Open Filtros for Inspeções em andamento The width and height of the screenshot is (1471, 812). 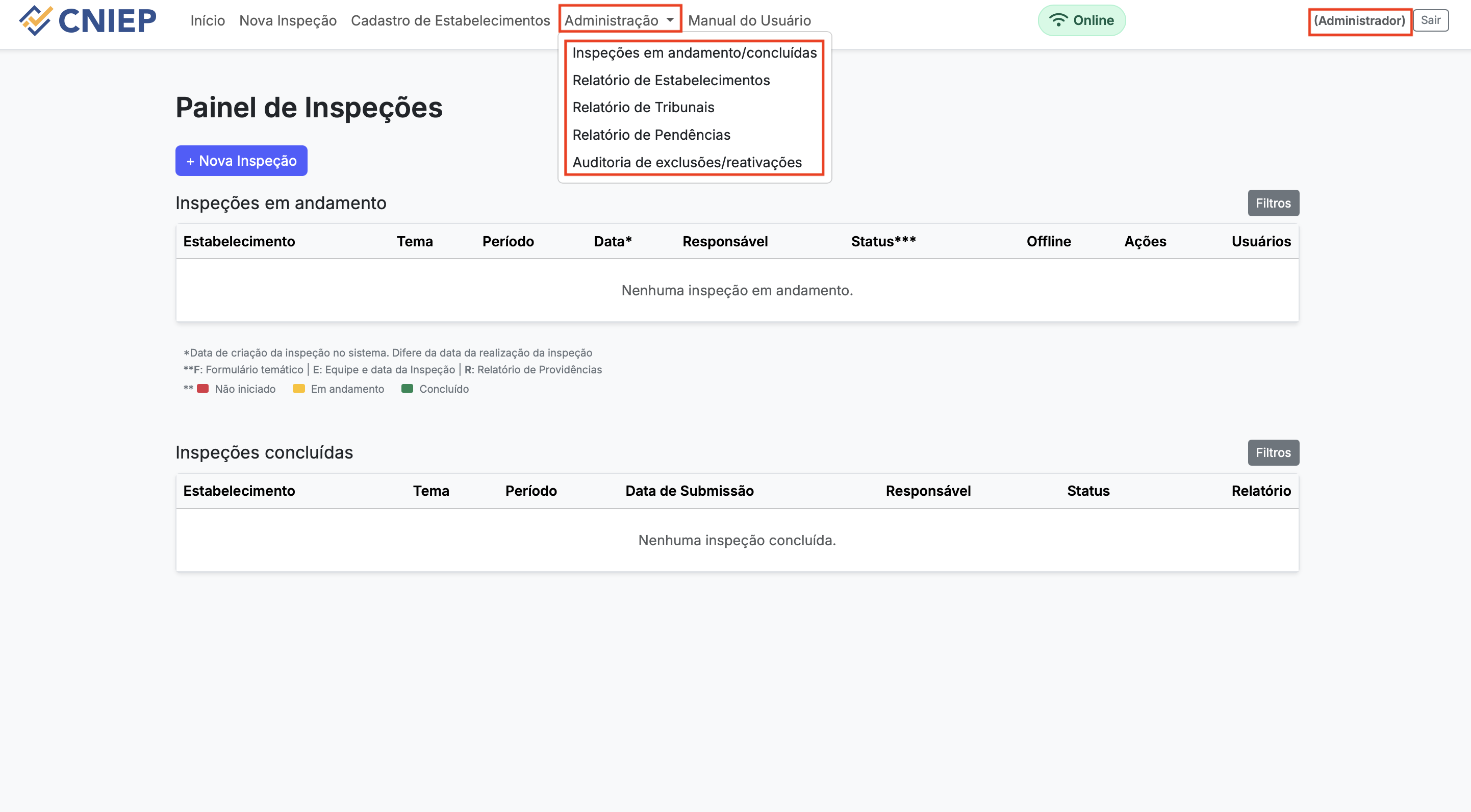[x=1273, y=204]
